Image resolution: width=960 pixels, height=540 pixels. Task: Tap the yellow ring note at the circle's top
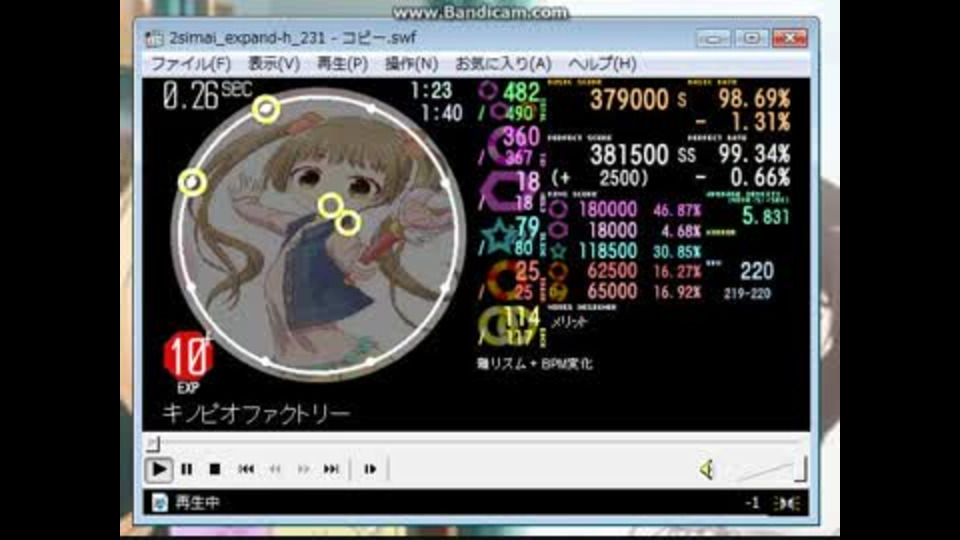[x=266, y=109]
